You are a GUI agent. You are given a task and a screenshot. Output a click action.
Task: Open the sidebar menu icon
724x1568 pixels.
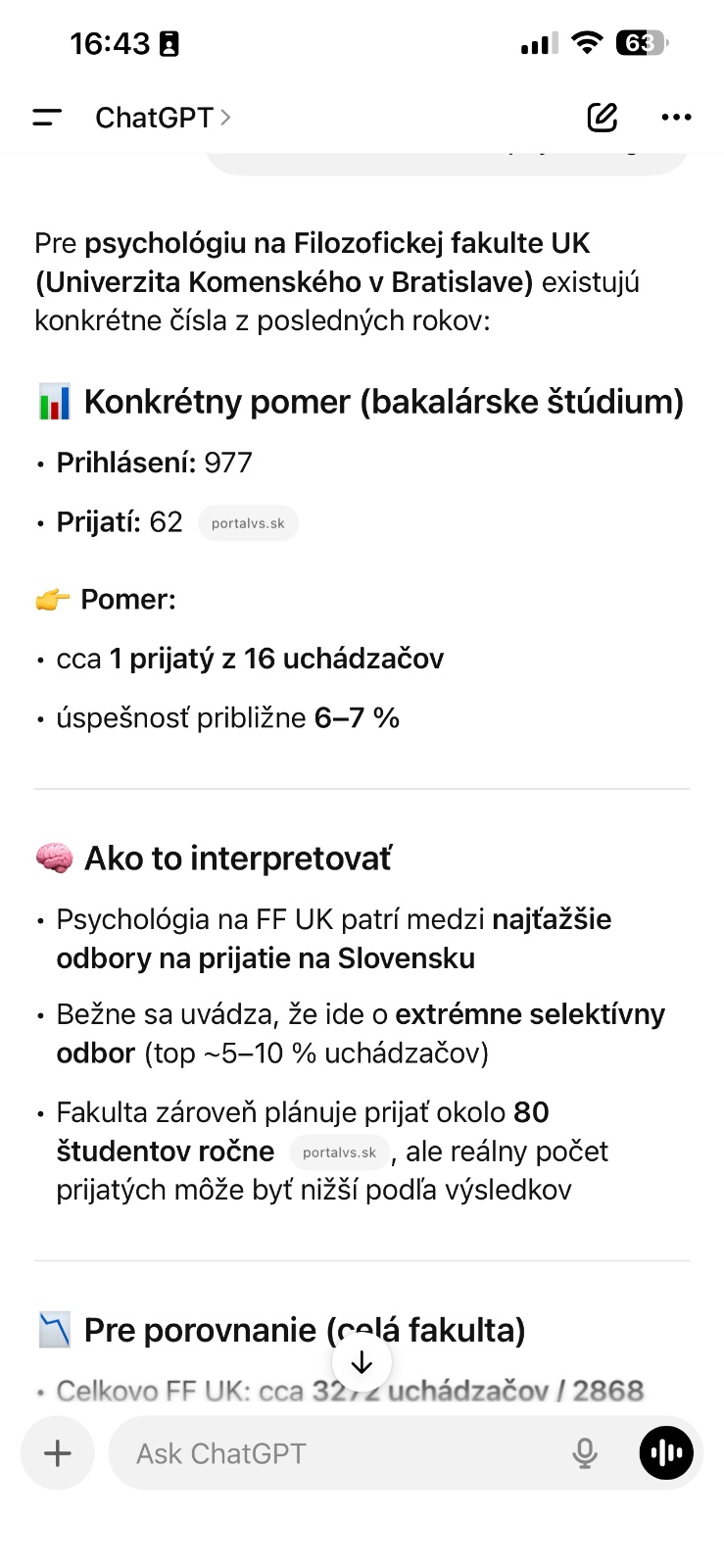pos(47,118)
